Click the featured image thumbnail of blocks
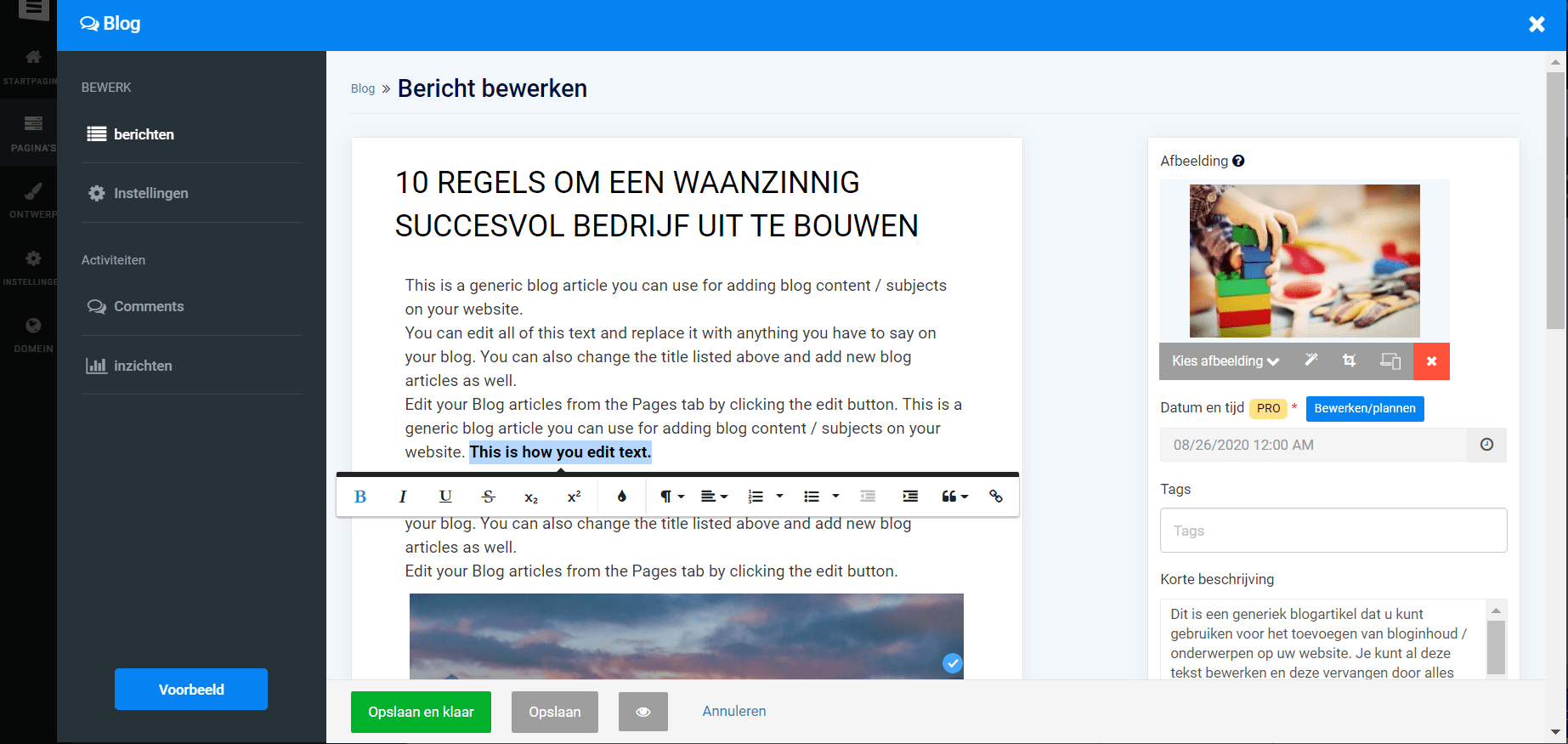Screen dimensions: 1568x744 (x=1305, y=261)
